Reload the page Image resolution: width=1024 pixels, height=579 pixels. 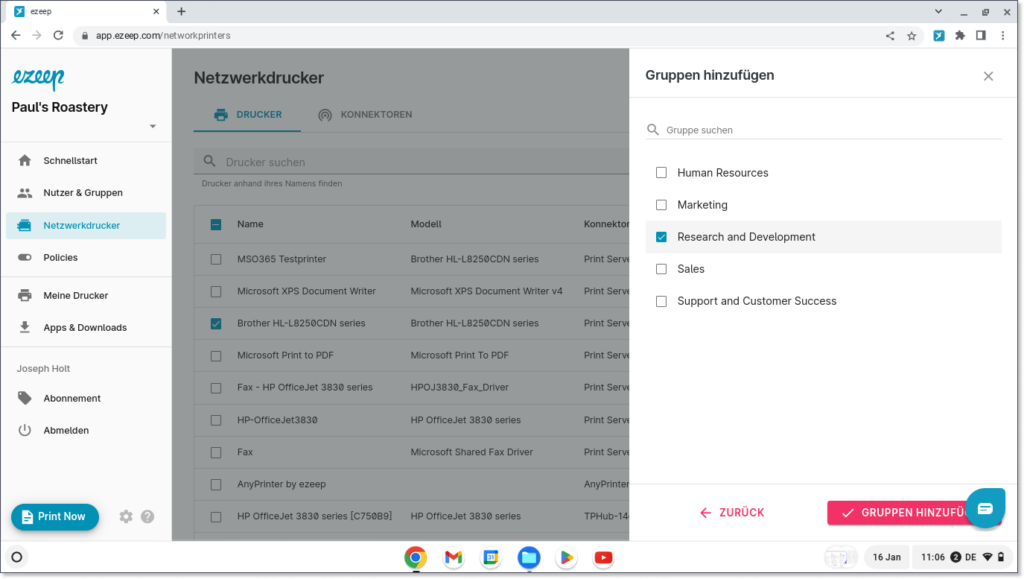pyautogui.click(x=58, y=35)
